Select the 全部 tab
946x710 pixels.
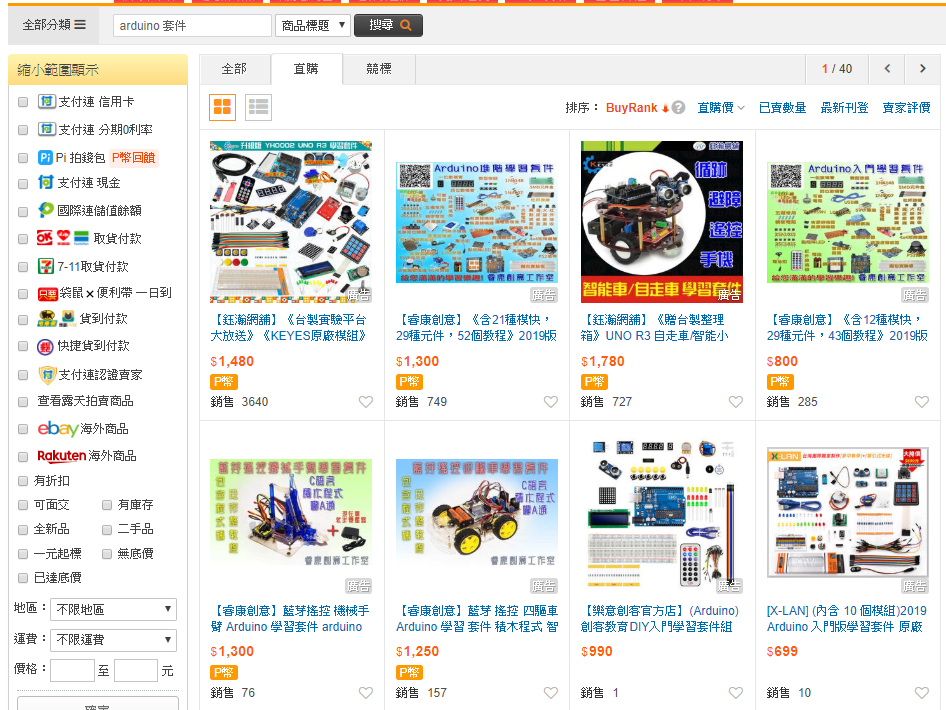point(234,69)
